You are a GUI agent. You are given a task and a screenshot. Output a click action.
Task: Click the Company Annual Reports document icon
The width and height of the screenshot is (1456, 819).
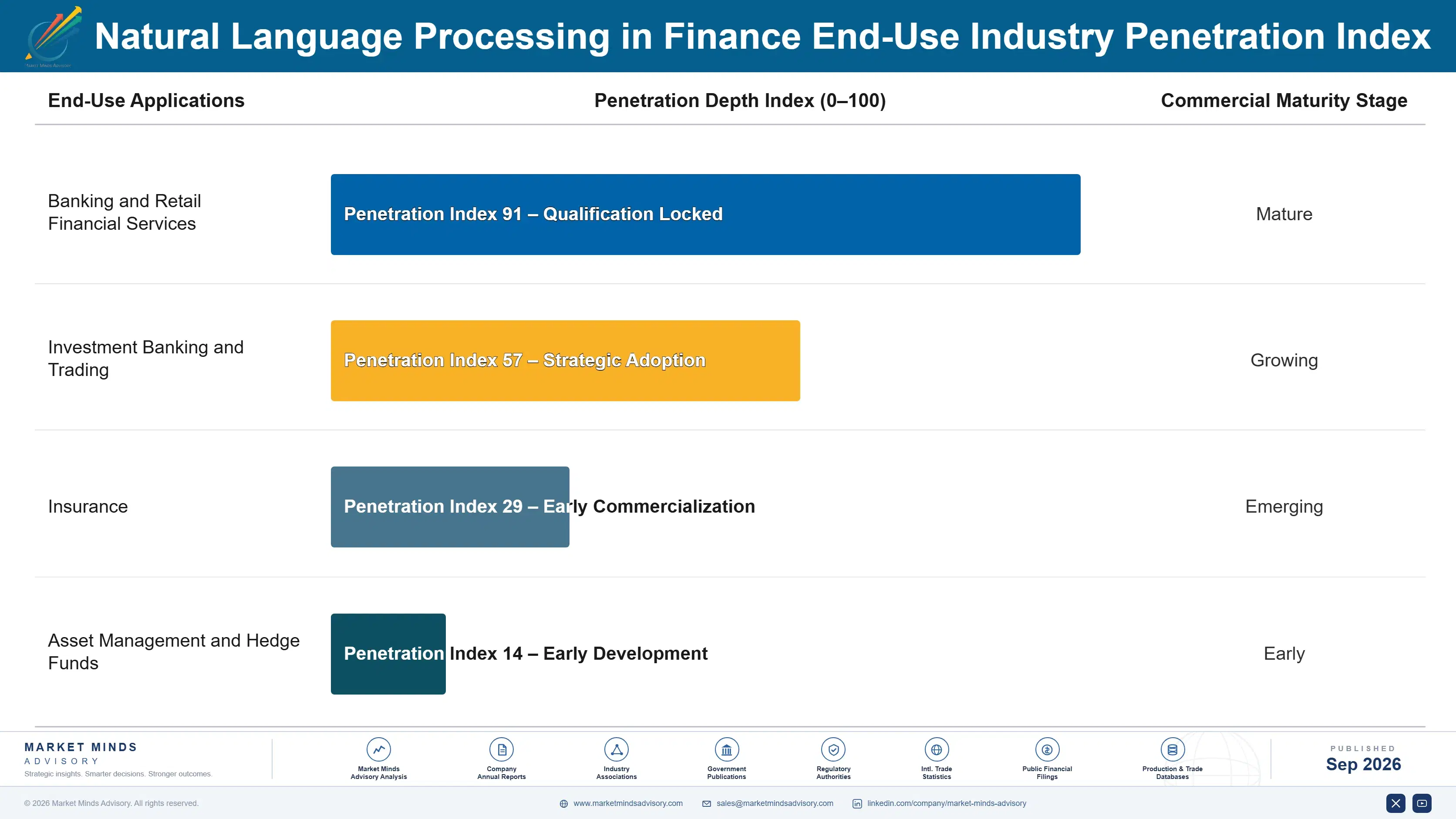(501, 749)
